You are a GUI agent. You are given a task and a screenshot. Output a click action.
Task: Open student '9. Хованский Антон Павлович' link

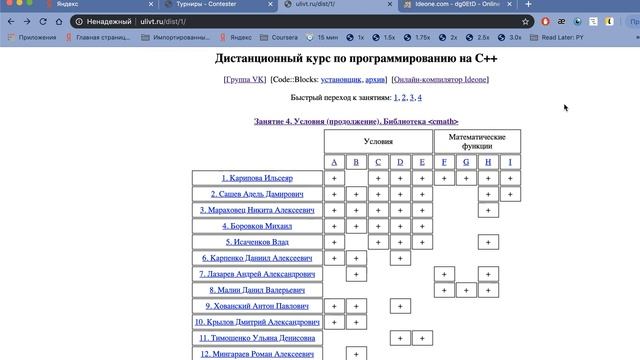tap(257, 306)
